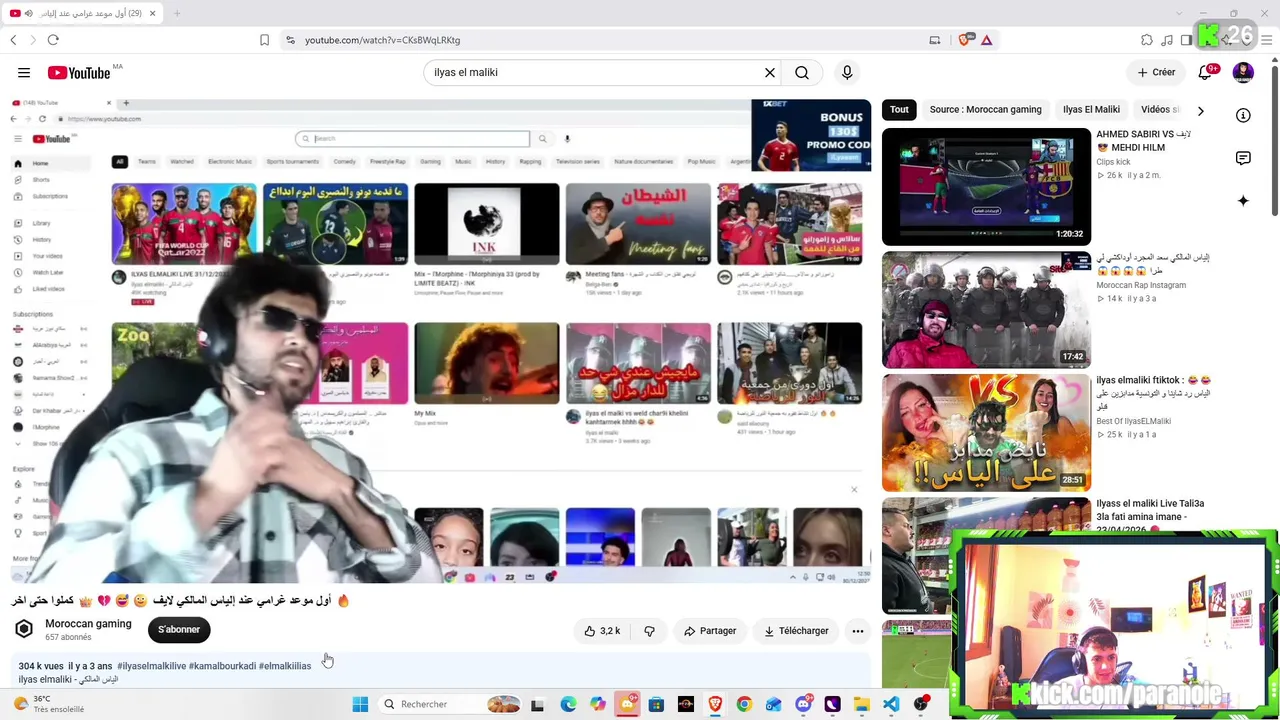Go back in the browser

point(13,40)
